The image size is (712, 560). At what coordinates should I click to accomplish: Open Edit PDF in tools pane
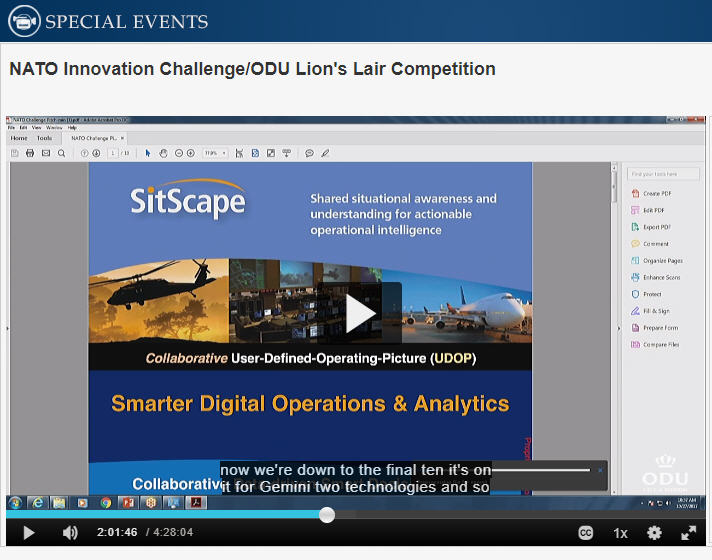click(x=648, y=210)
